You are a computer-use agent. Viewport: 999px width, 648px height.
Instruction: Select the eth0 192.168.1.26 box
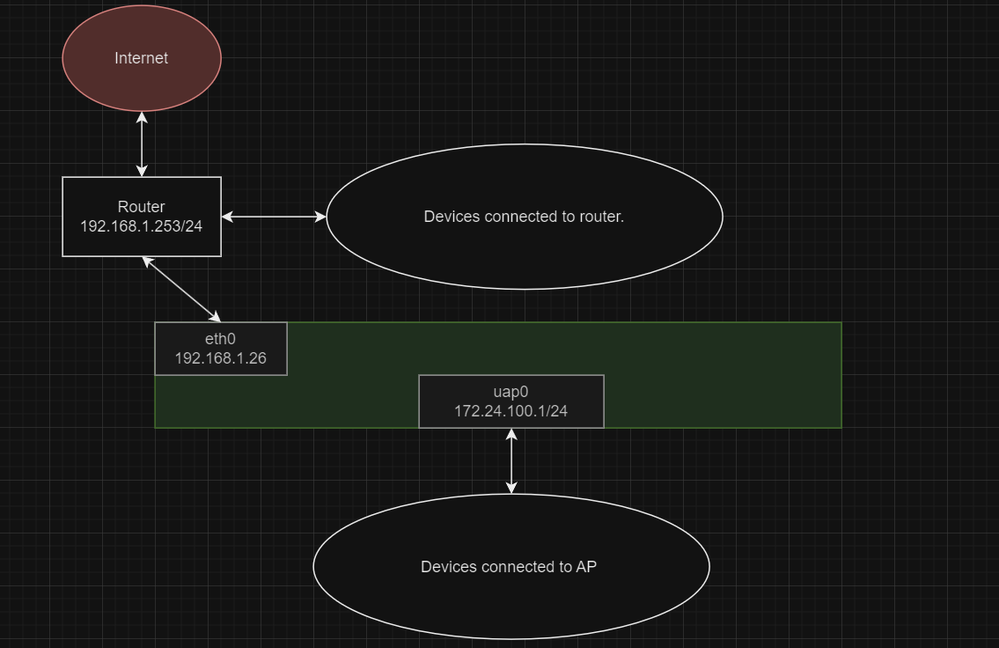point(220,348)
